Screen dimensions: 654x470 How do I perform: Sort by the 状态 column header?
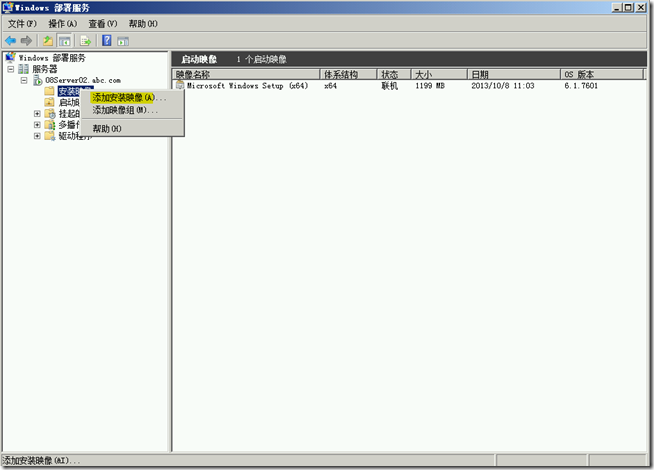tap(394, 74)
